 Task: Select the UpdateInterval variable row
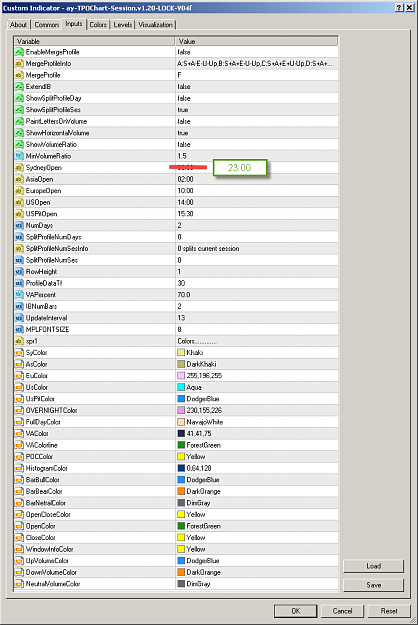pos(176,318)
